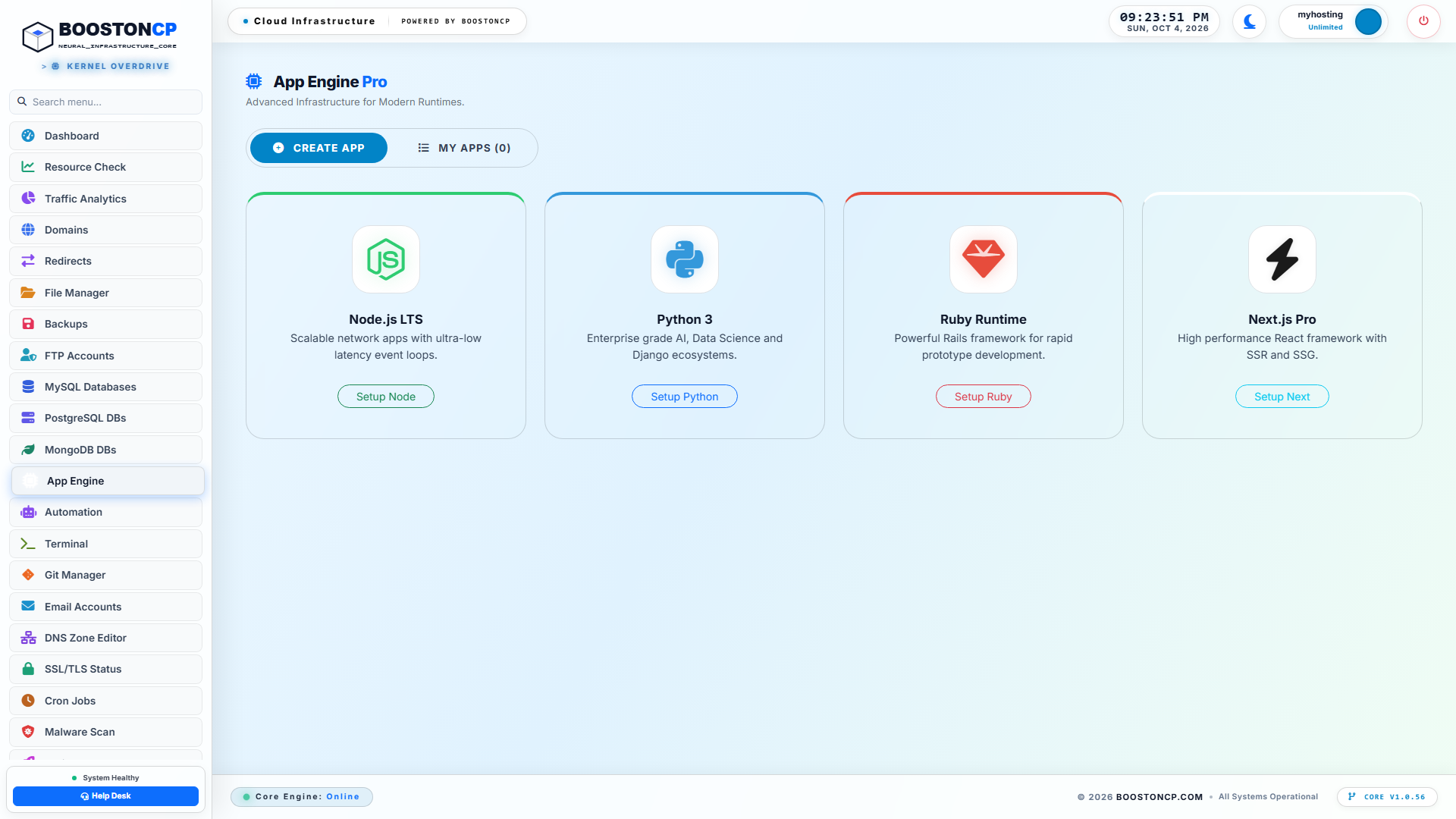Click the Cron Jobs clock icon

(x=28, y=701)
